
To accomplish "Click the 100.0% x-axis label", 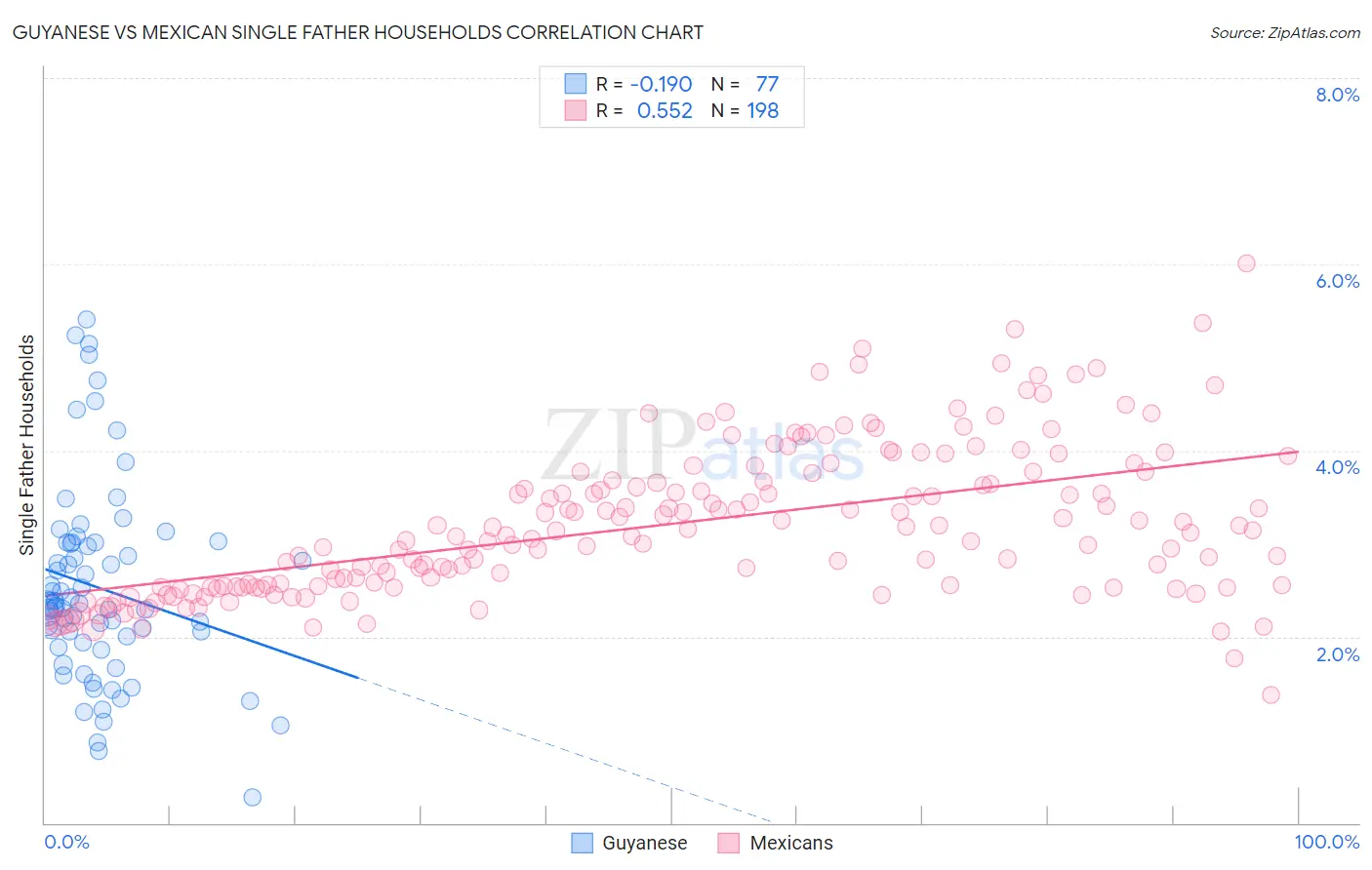I will 1327,842.
